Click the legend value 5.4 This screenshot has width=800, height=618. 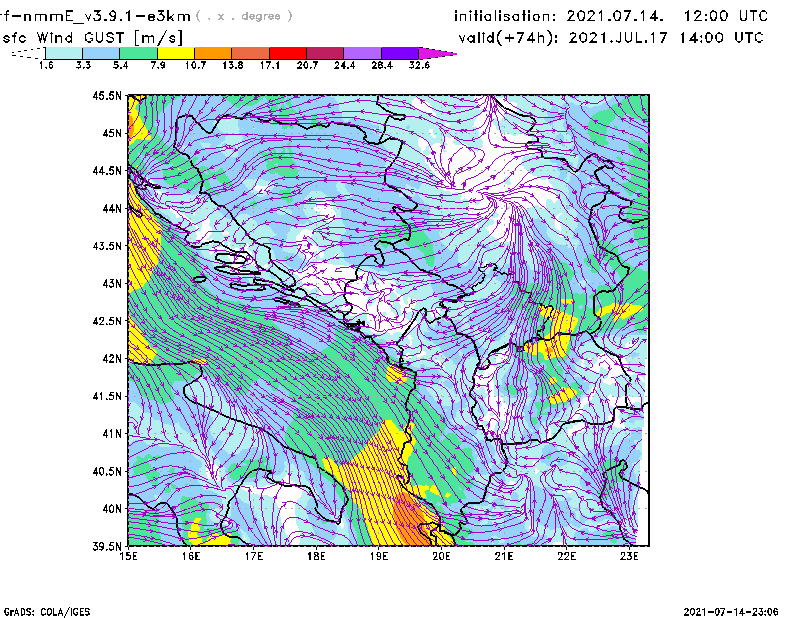pos(120,65)
